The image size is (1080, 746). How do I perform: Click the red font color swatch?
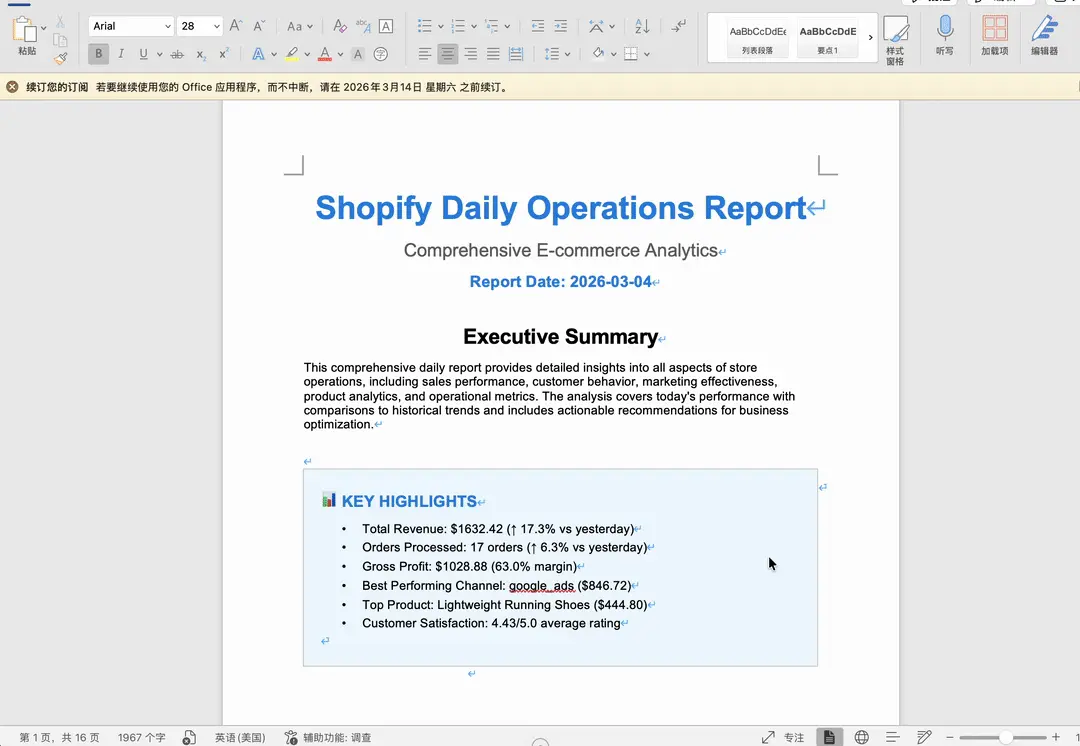[325, 54]
